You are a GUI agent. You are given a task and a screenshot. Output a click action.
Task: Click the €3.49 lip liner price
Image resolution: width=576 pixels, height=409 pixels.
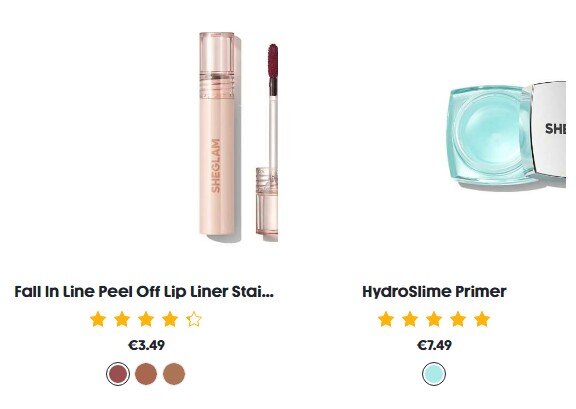146,345
